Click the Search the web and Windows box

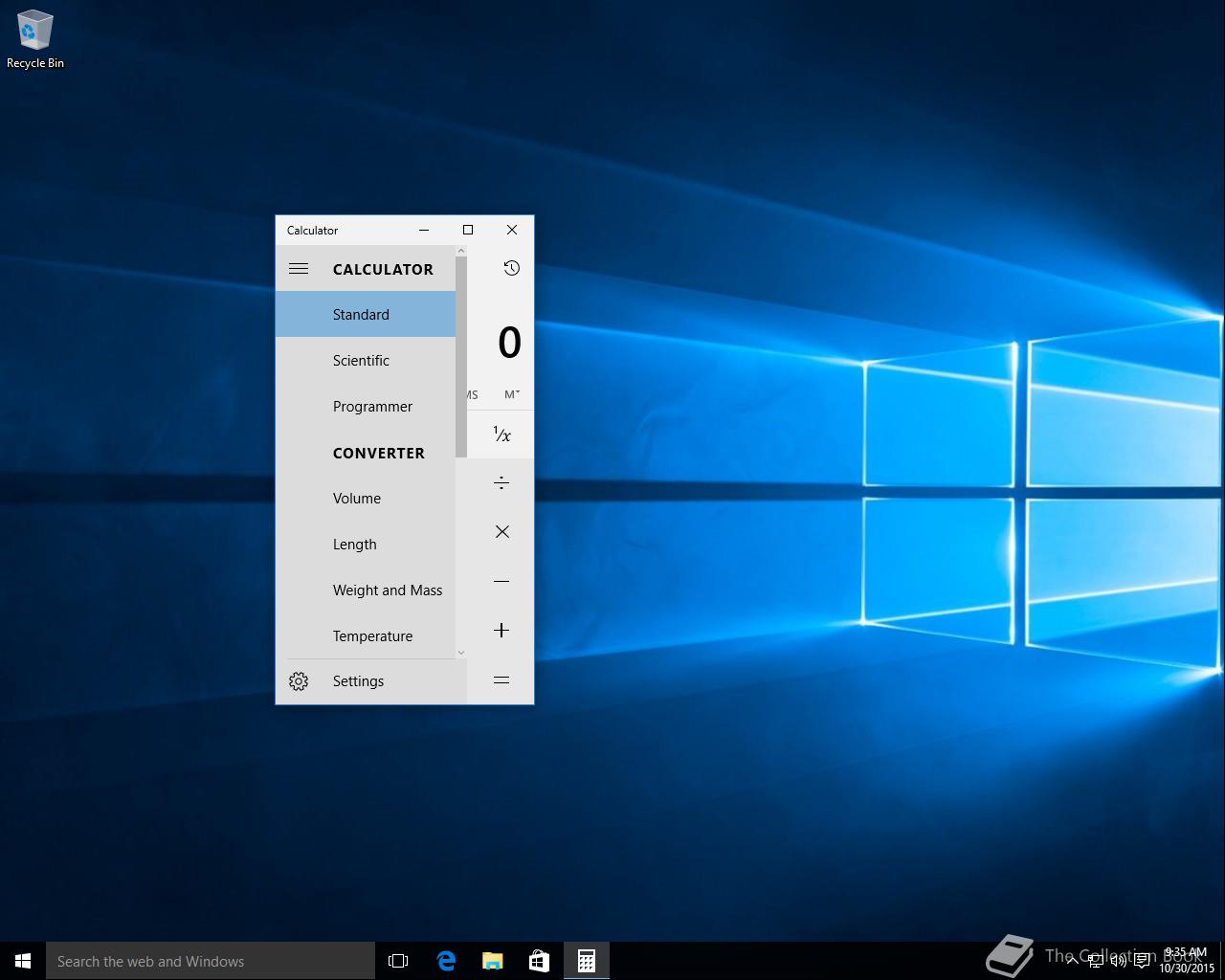pos(211,961)
